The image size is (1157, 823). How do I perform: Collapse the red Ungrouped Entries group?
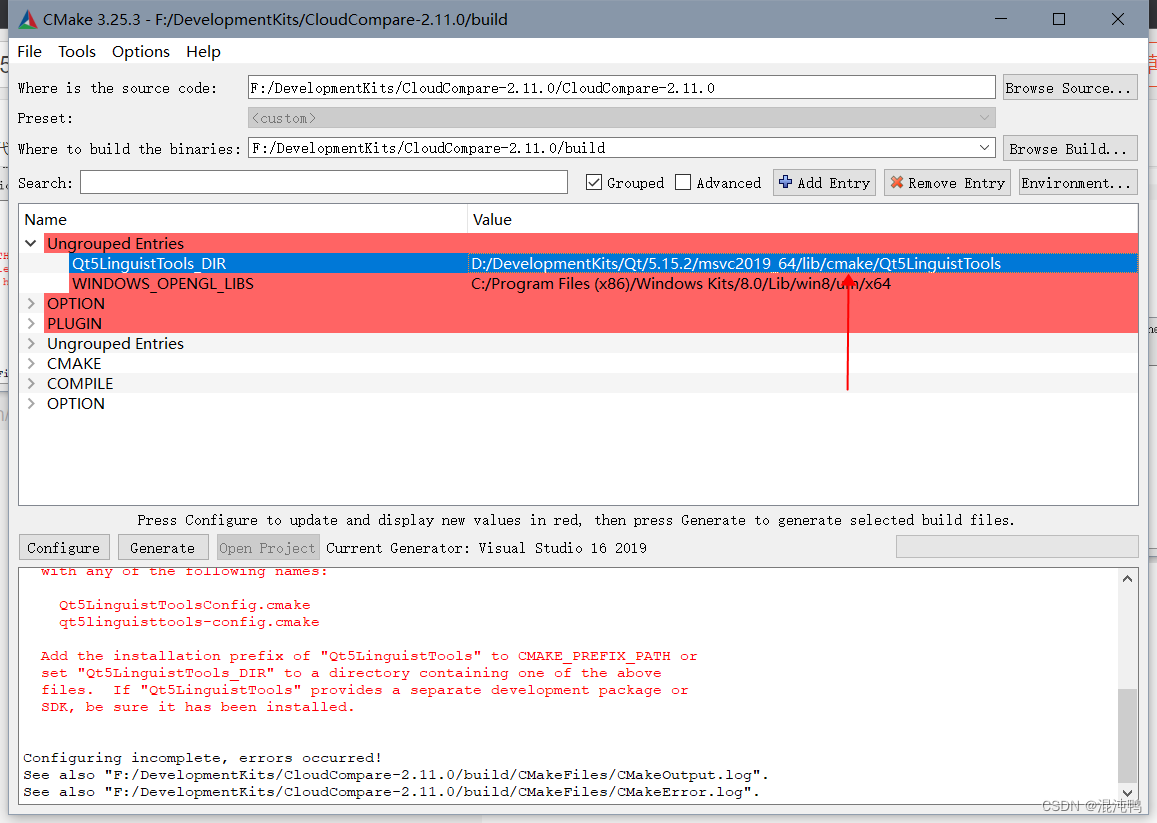tap(31, 243)
